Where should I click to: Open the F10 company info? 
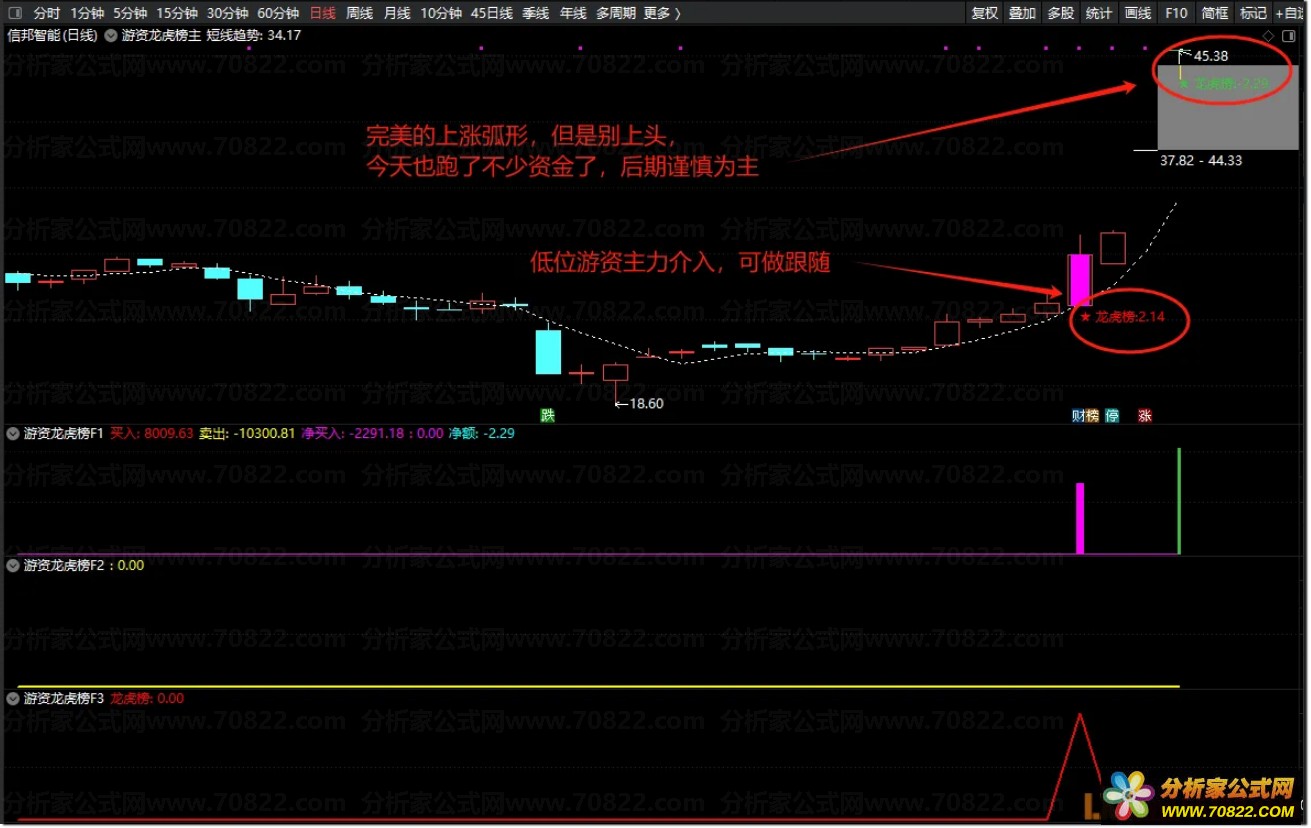(x=1177, y=13)
